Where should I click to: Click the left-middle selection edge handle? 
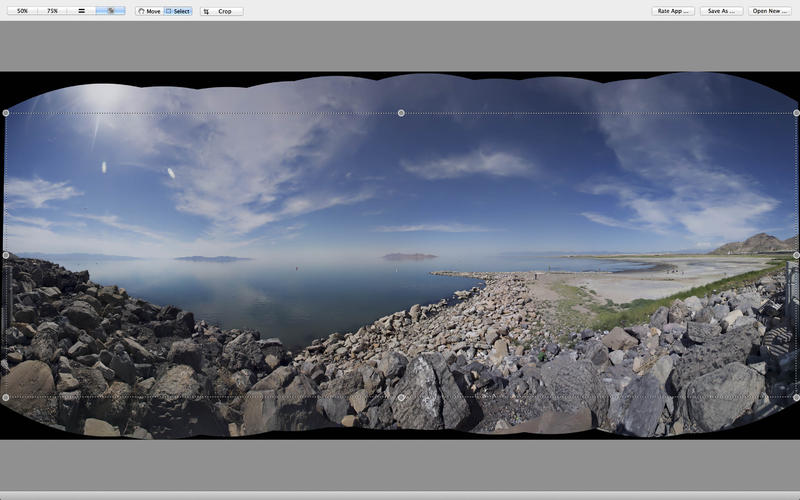pyautogui.click(x=6, y=255)
